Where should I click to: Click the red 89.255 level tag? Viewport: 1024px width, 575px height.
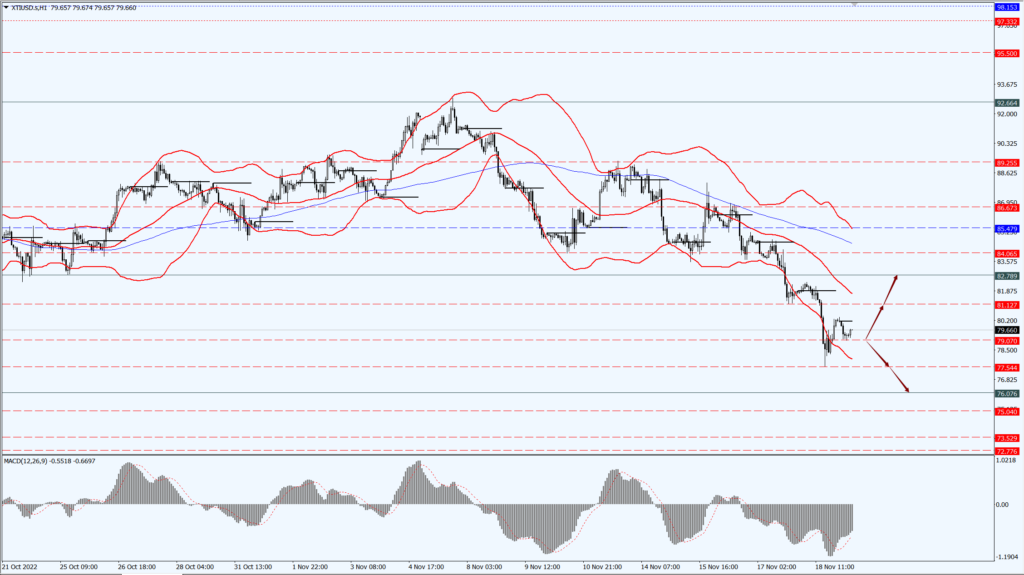[1007, 162]
